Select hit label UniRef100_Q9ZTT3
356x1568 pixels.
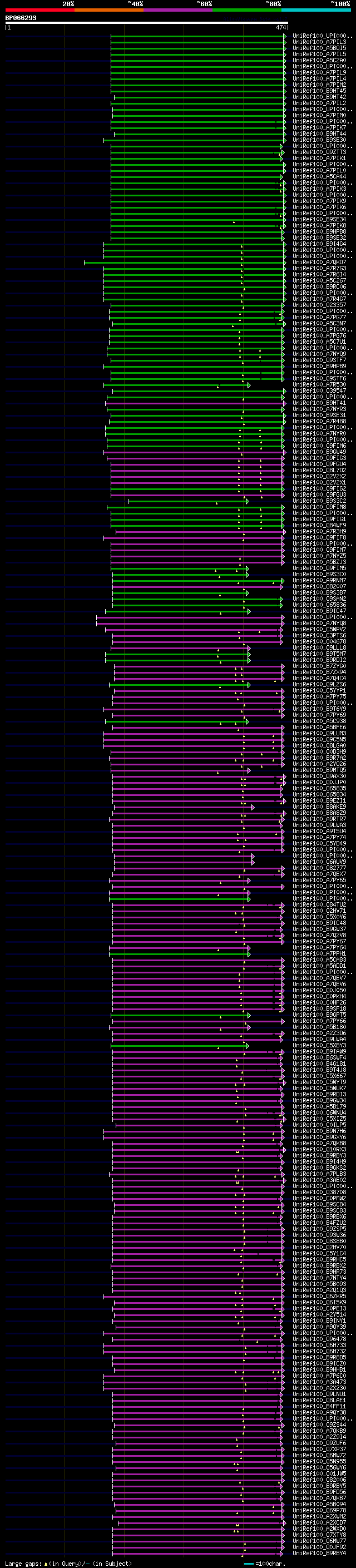319,152
